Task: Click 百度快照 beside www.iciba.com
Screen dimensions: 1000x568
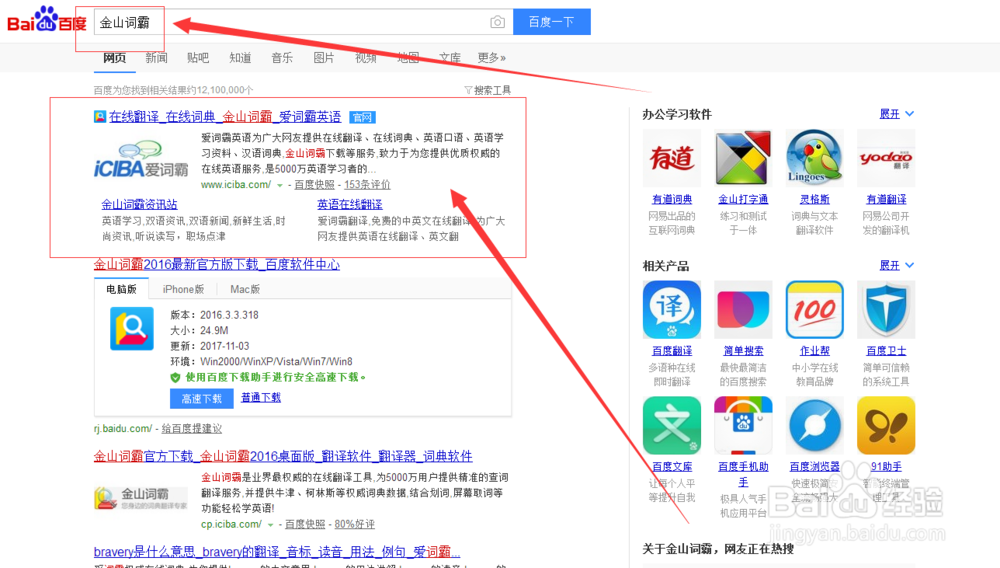Action: [314, 184]
